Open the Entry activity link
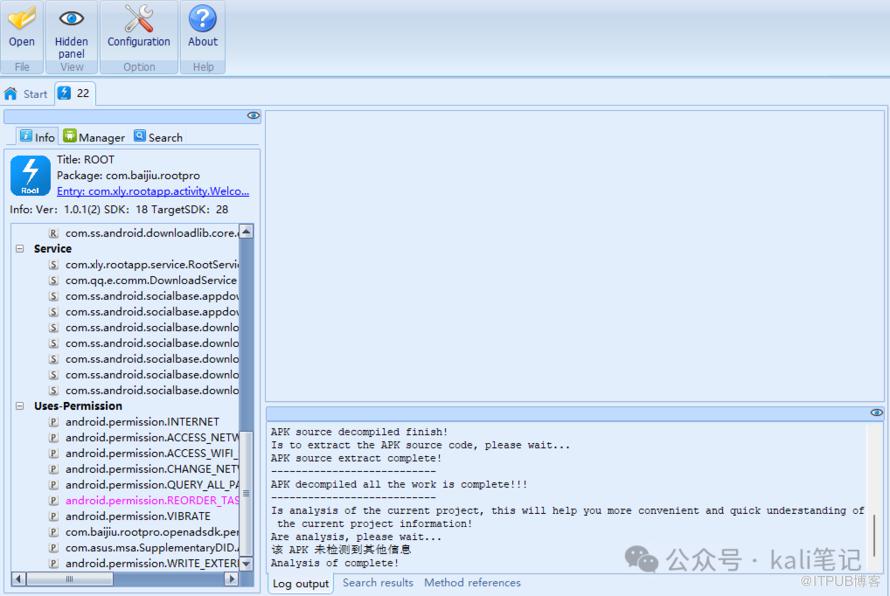Screen dimensions: 890x596 [152, 191]
